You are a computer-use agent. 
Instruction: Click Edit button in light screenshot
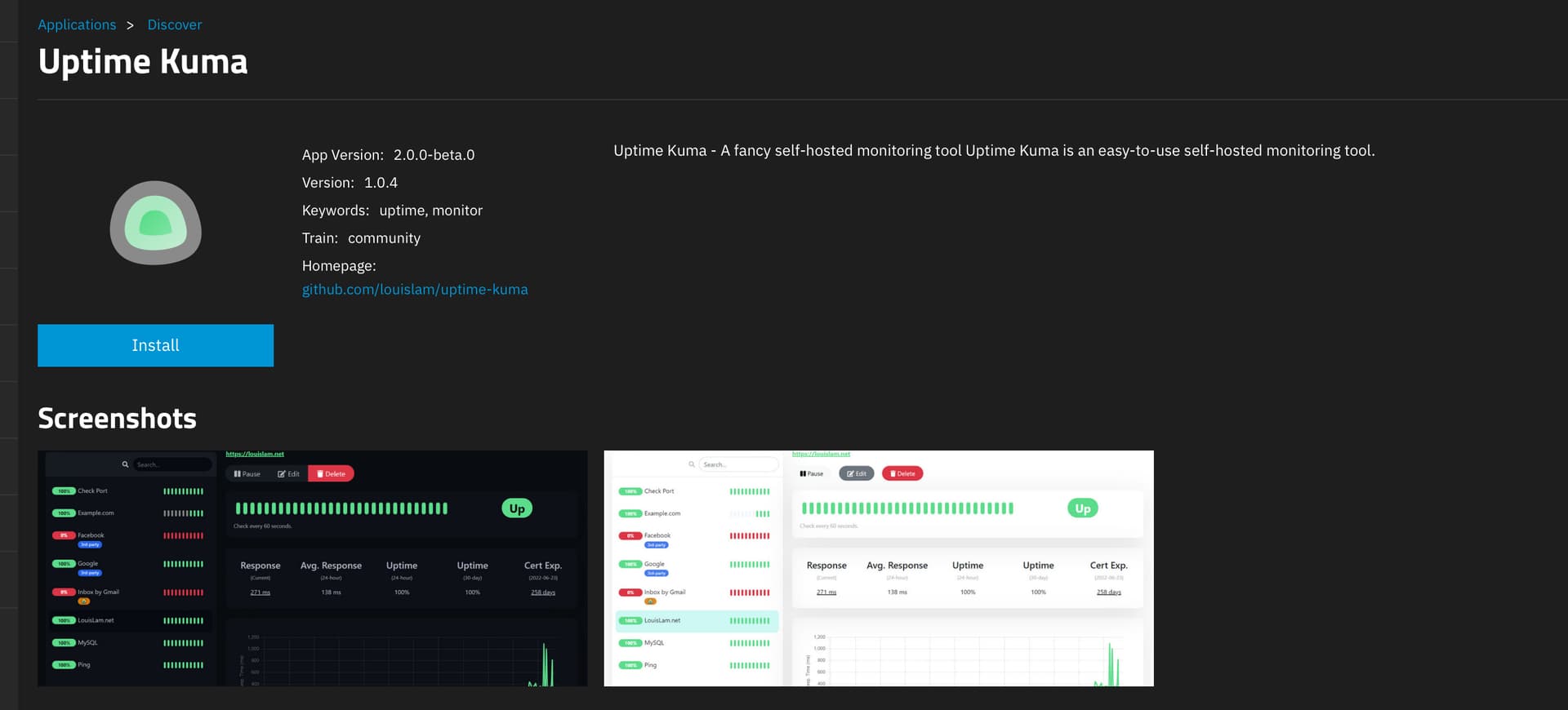tap(856, 474)
